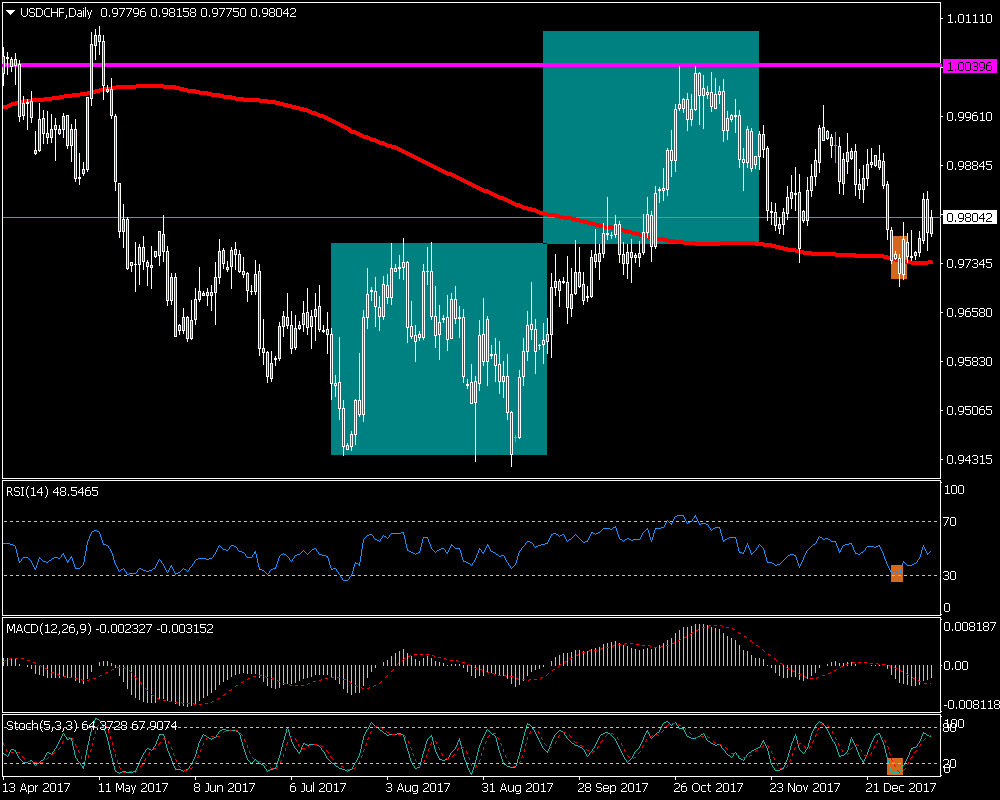Viewport: 1000px width, 800px height.
Task: Click the 13 Apr 2017 date on time axis
Action: point(33,787)
